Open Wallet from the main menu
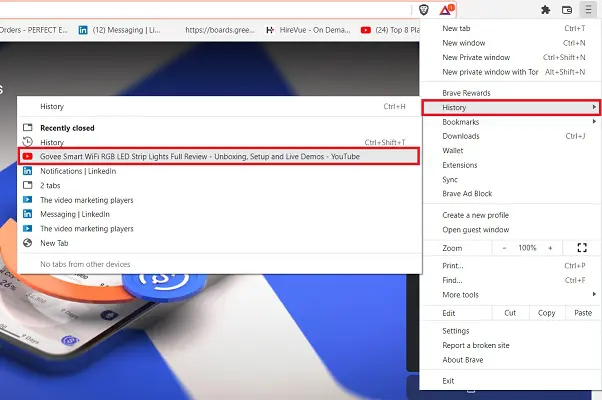This screenshot has height=400, width=602. [x=511, y=151]
